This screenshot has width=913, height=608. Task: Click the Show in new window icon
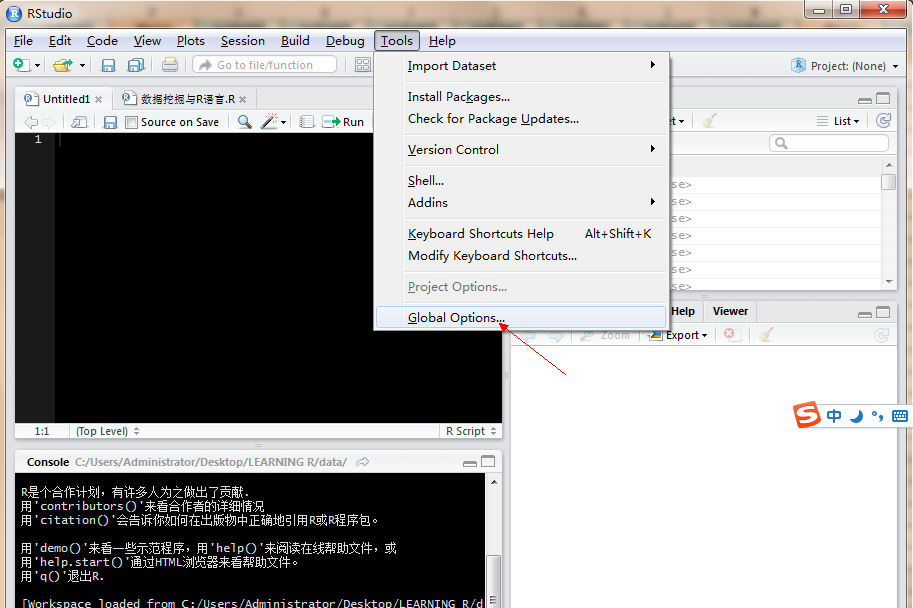point(79,122)
